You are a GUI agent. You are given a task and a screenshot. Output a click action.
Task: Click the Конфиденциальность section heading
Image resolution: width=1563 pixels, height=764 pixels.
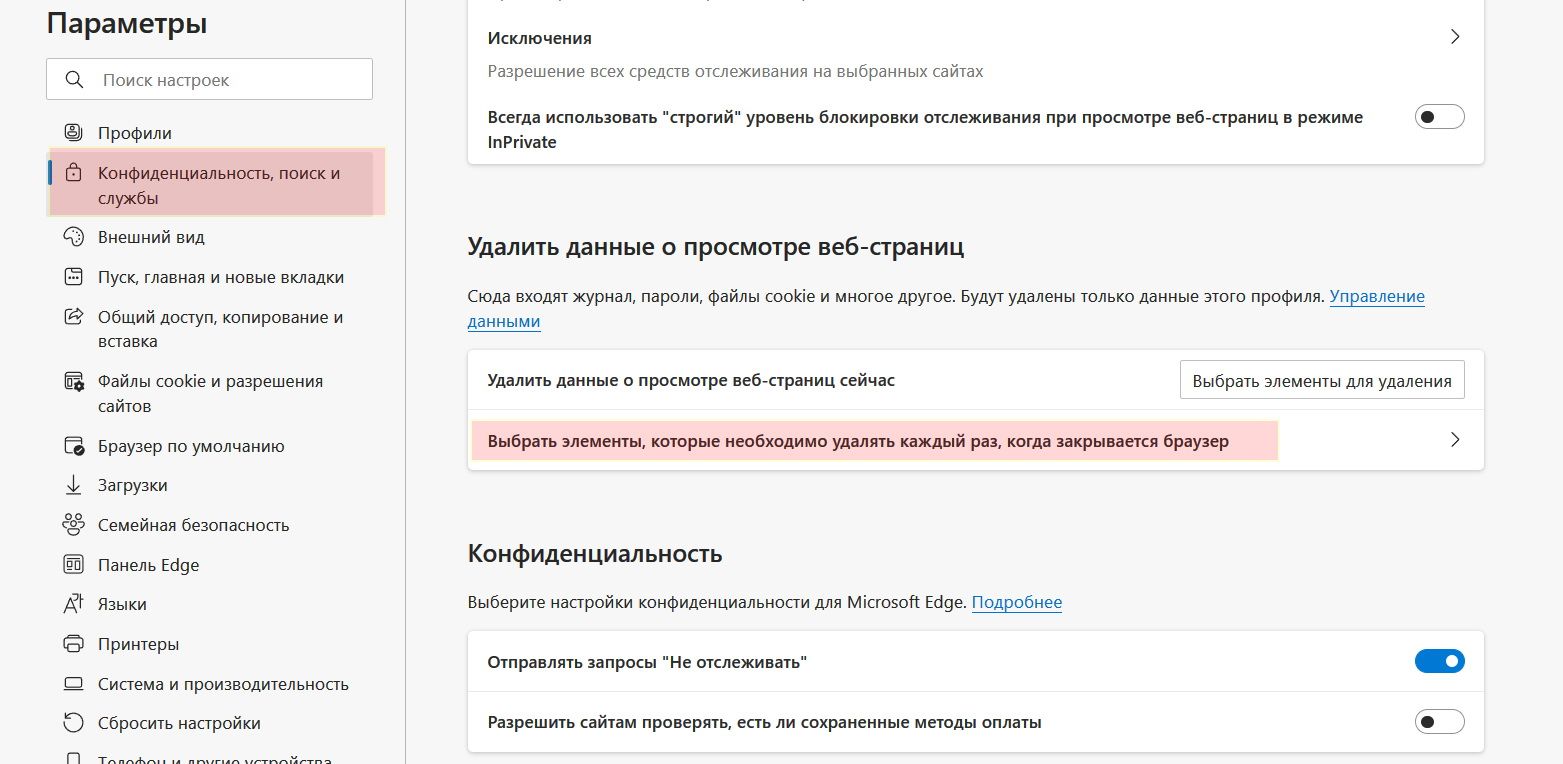pyautogui.click(x=595, y=553)
